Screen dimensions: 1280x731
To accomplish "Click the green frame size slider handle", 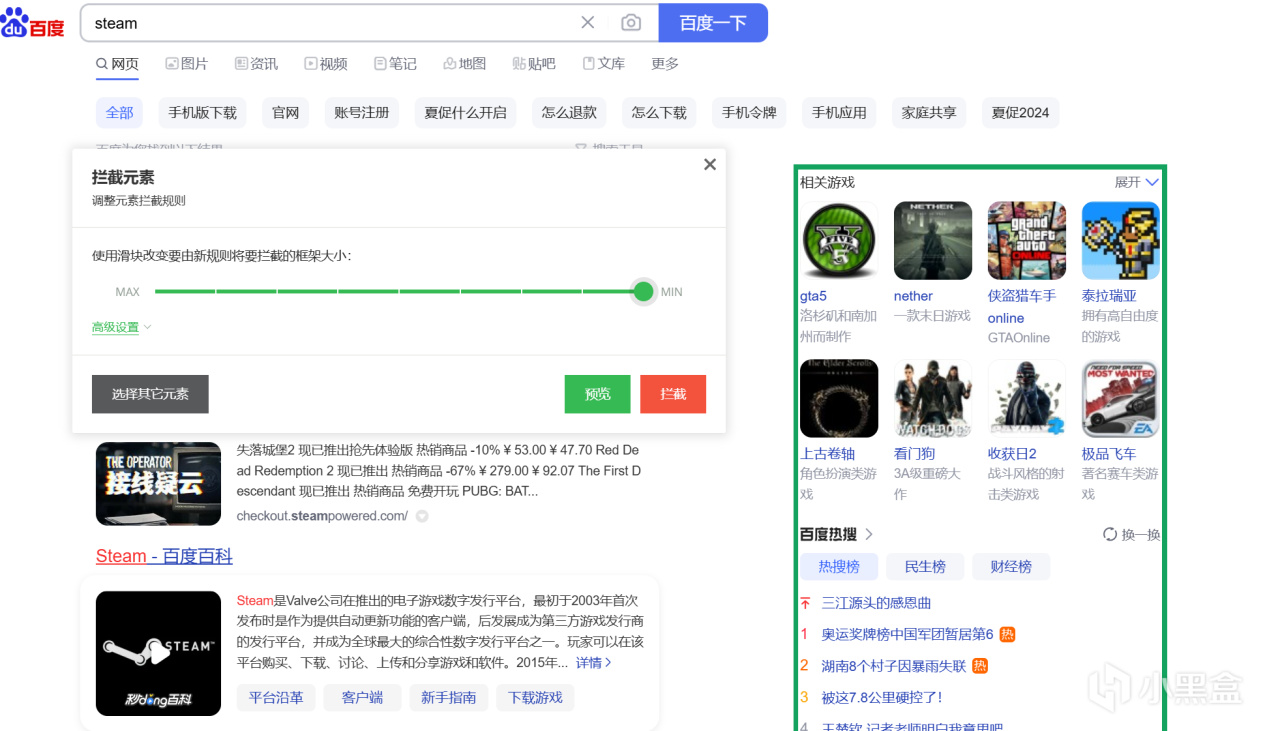I will click(644, 292).
